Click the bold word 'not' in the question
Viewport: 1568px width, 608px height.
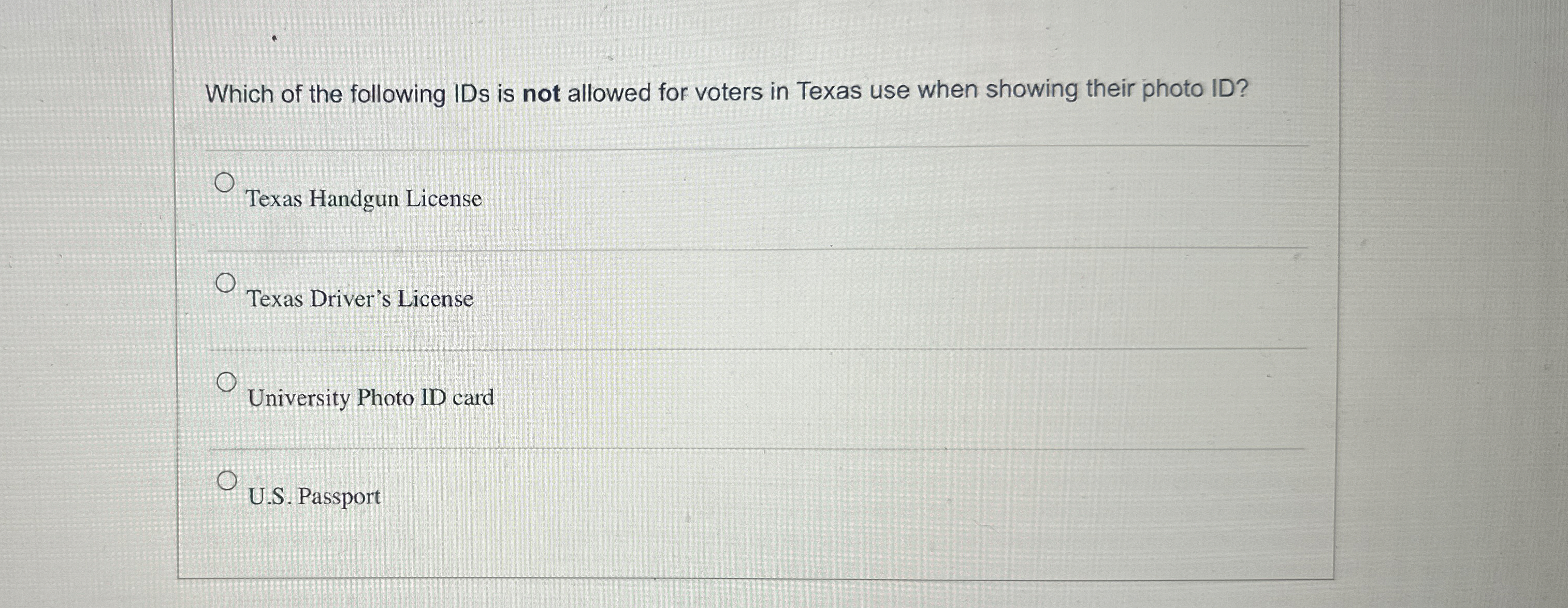pyautogui.click(x=541, y=94)
